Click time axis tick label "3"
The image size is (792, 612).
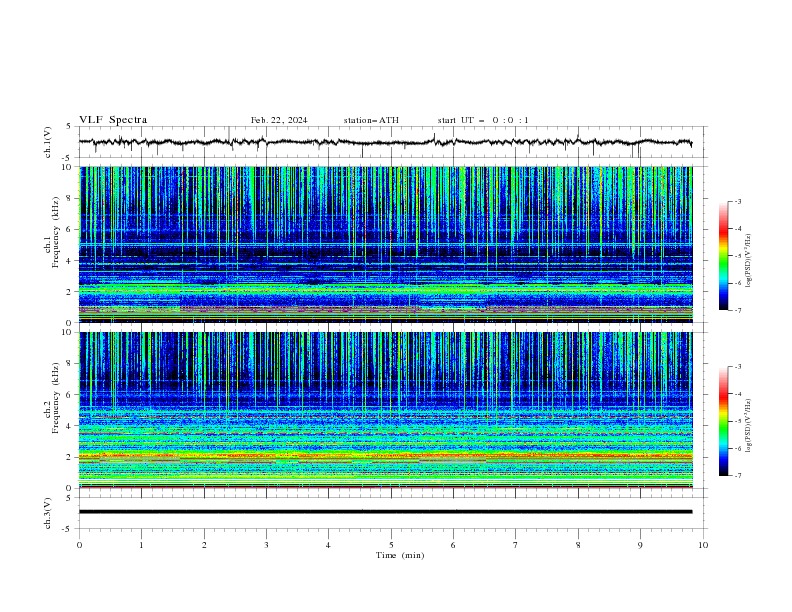click(x=266, y=545)
